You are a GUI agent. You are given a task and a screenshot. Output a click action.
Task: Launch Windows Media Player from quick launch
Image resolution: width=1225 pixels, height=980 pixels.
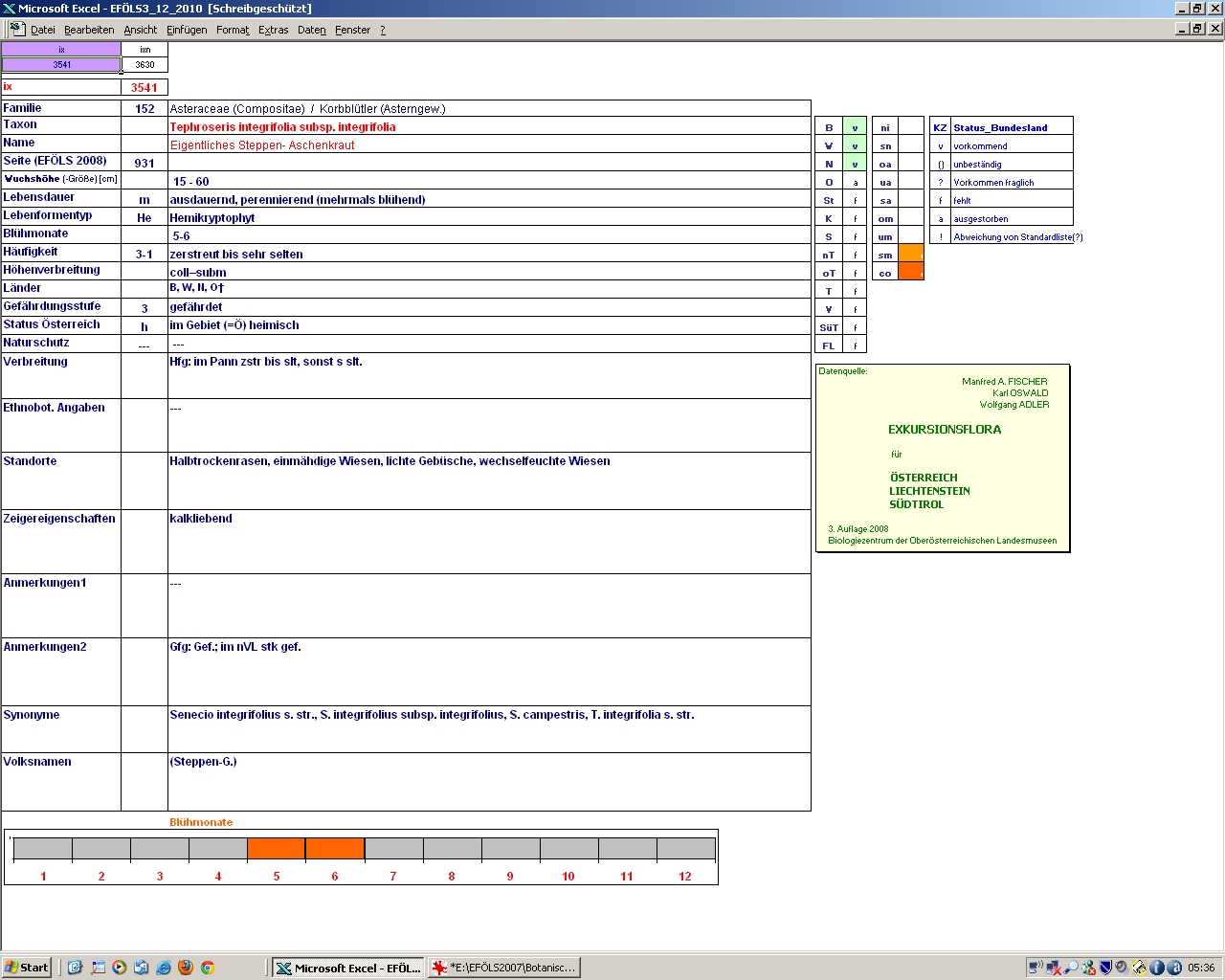[x=120, y=968]
